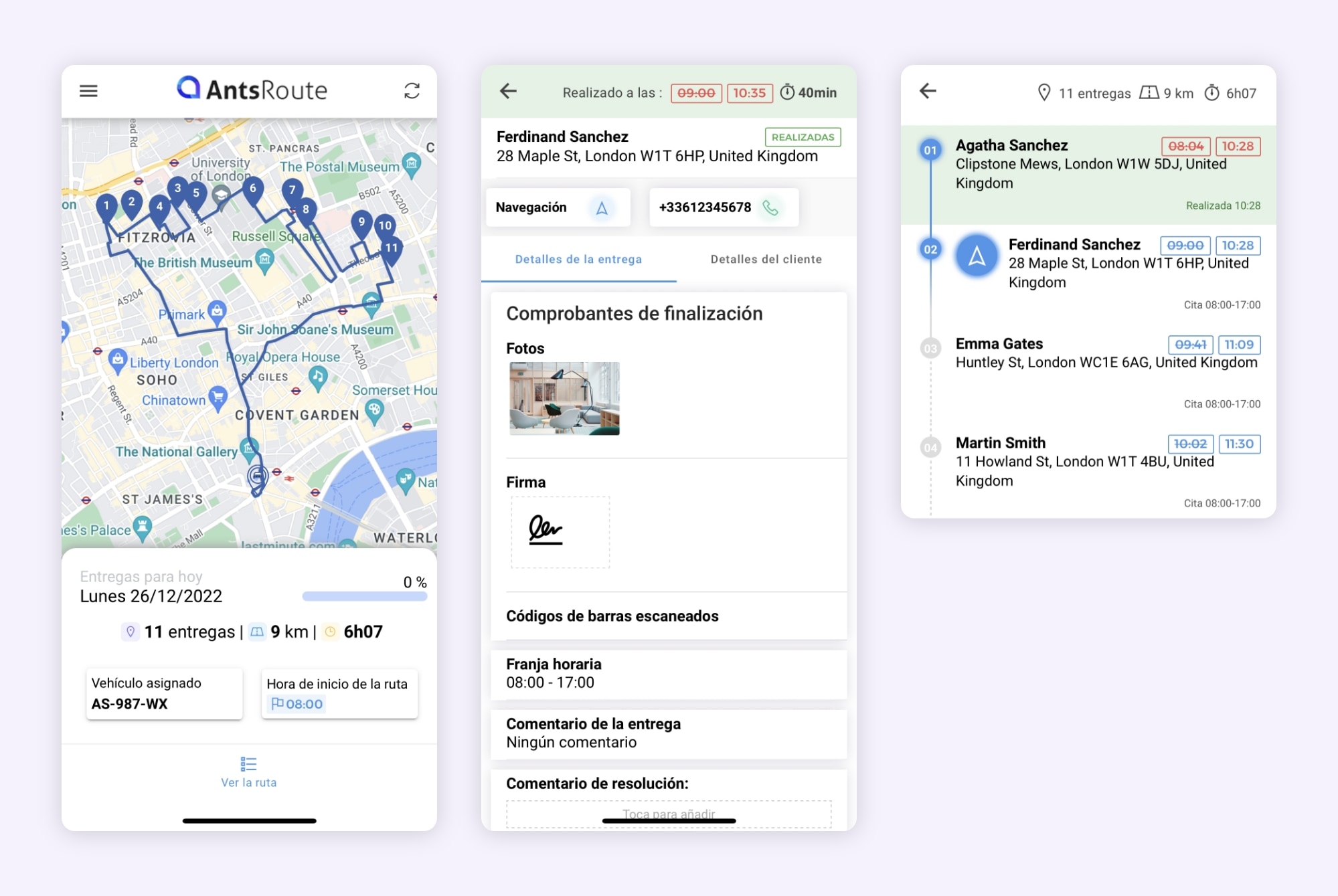Tap the blue navigation arrow next to Ferdinand Sanchez
The image size is (1338, 896).
coord(977,256)
